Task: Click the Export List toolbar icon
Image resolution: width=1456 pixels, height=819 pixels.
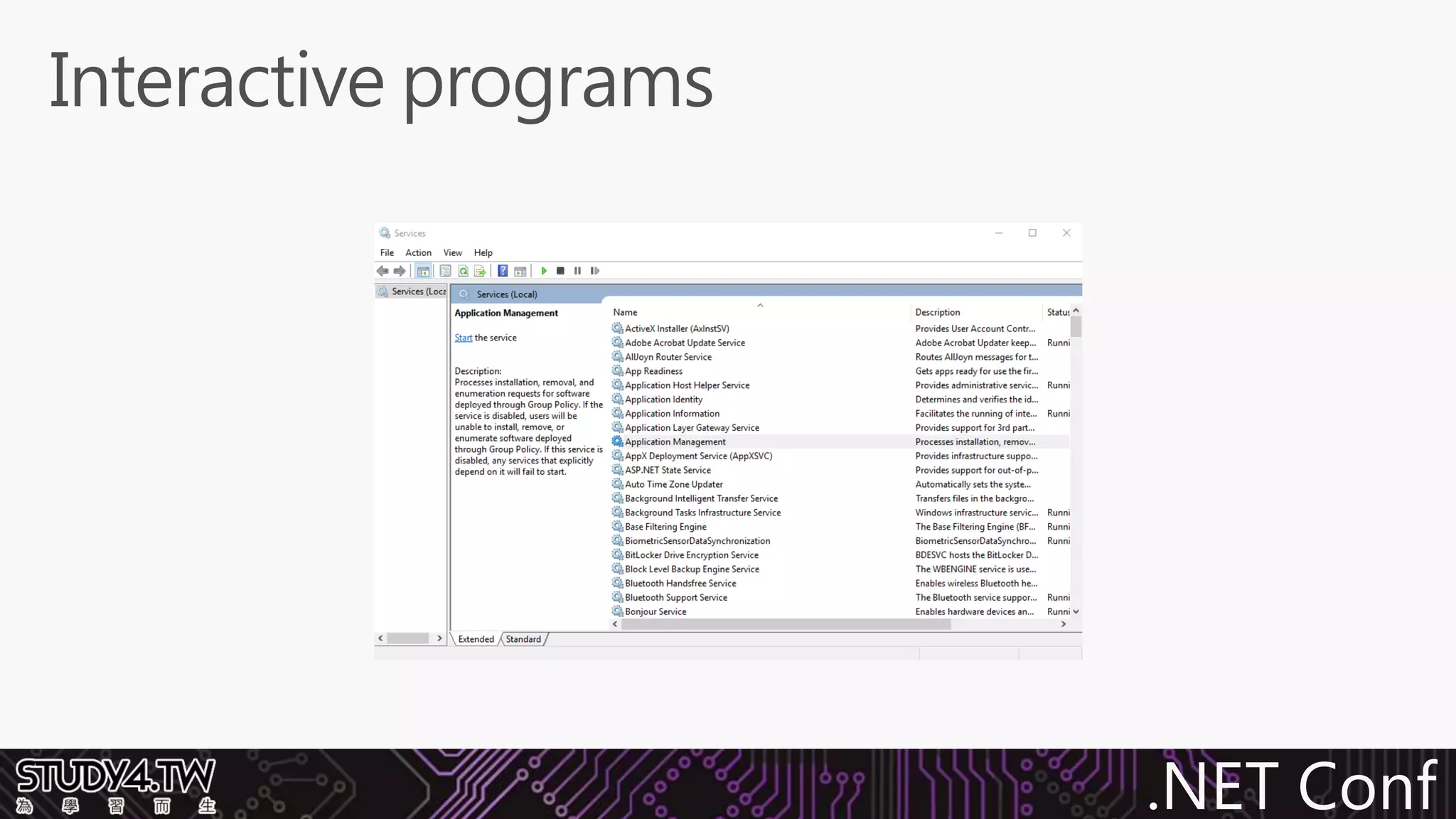Action: 480,271
